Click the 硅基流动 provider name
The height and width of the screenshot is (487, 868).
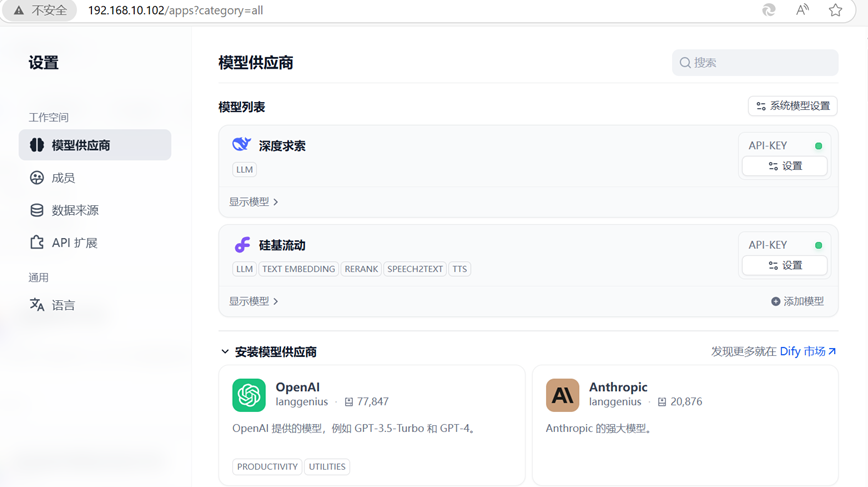tap(282, 245)
